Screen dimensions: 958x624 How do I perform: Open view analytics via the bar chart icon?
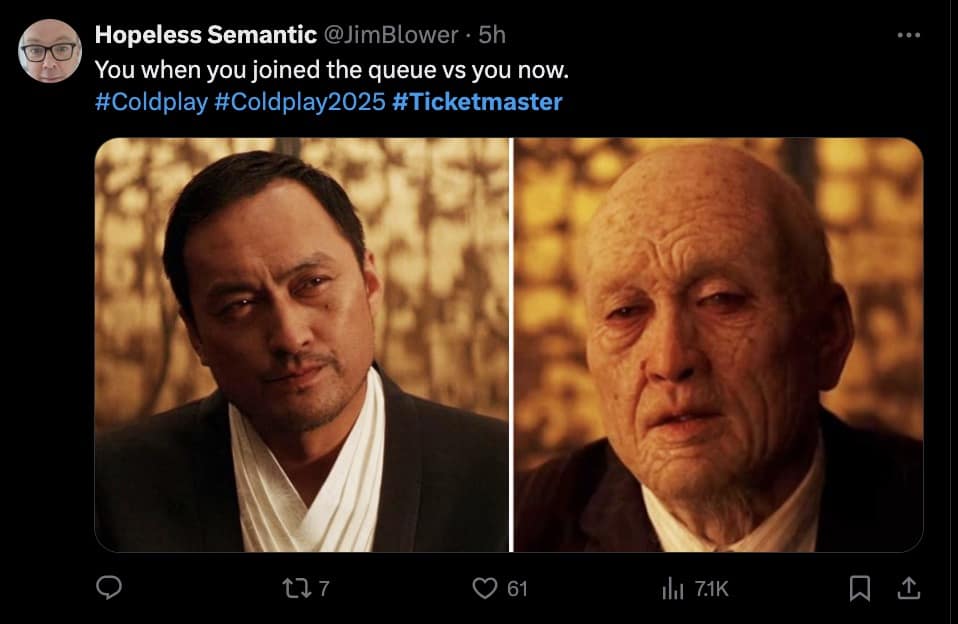[x=674, y=590]
